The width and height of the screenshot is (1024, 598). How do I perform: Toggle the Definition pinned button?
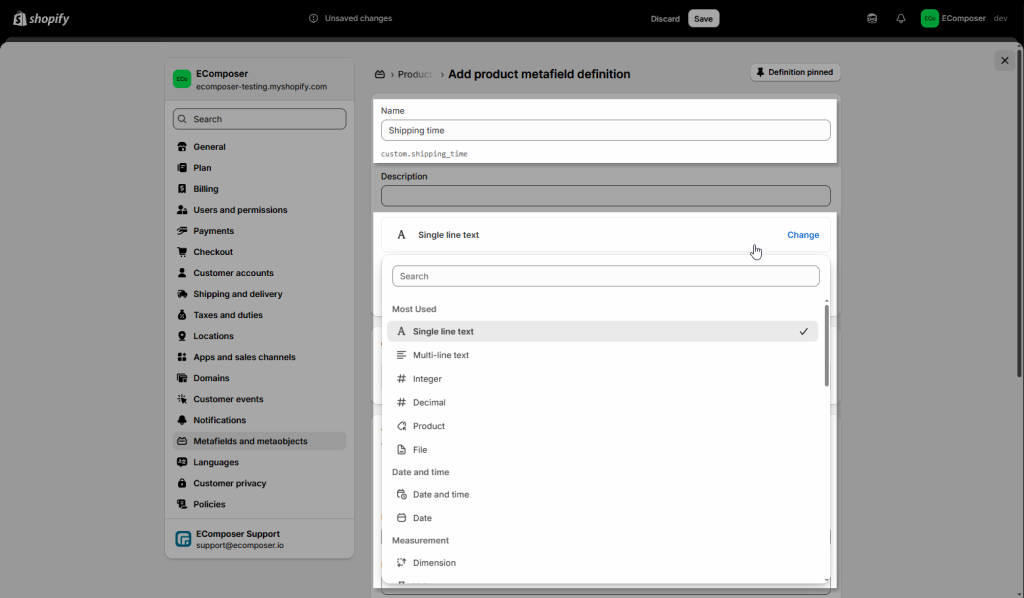click(x=795, y=72)
